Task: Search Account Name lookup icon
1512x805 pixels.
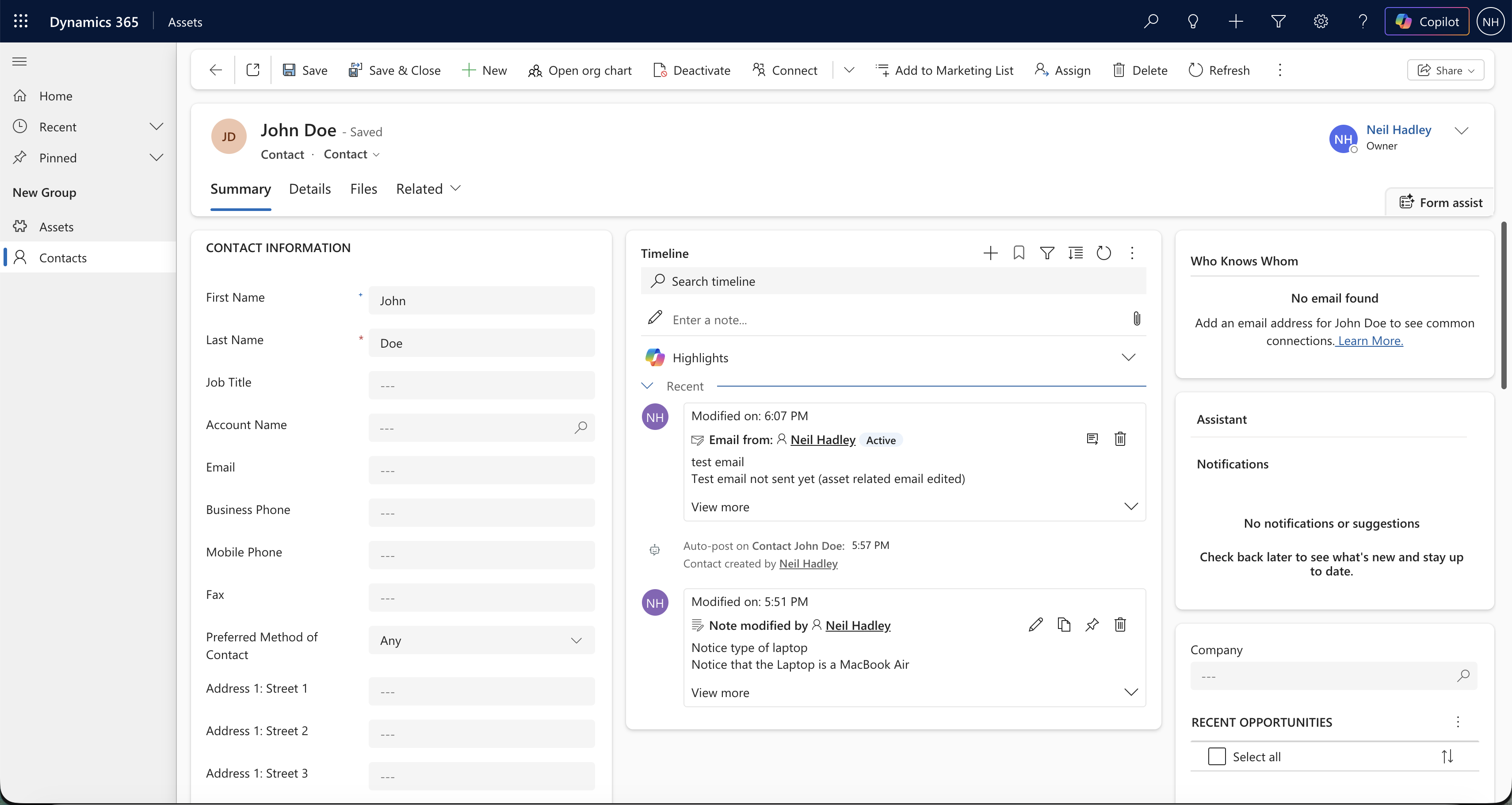Action: point(580,428)
